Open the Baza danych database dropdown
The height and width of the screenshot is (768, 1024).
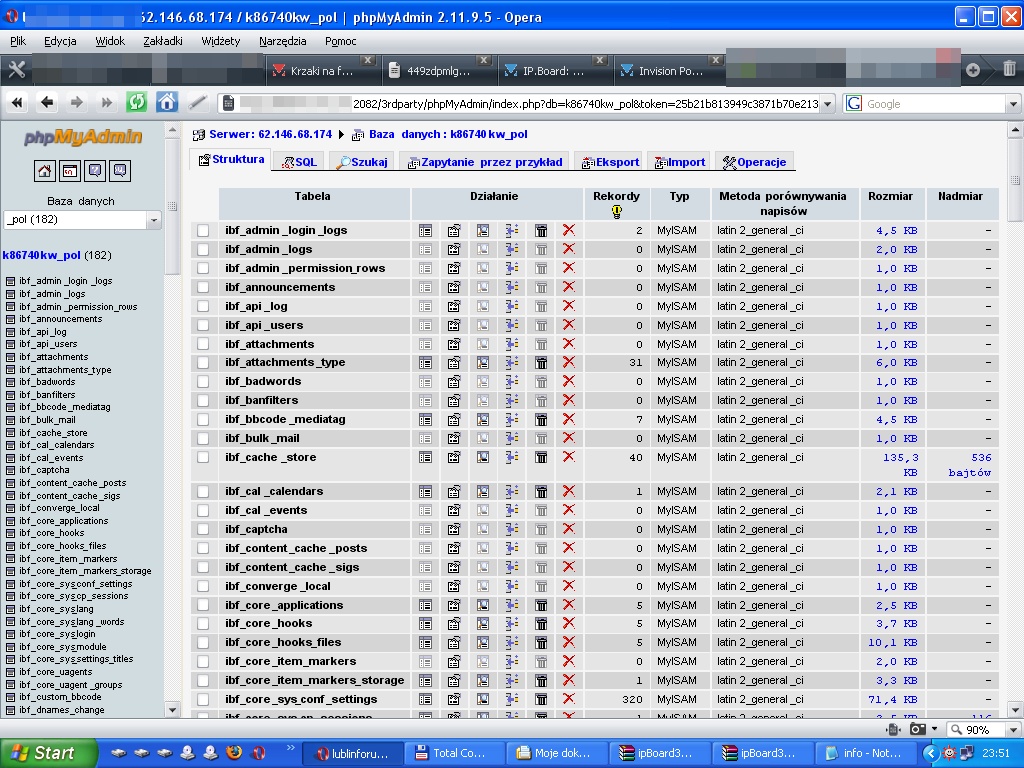click(82, 220)
